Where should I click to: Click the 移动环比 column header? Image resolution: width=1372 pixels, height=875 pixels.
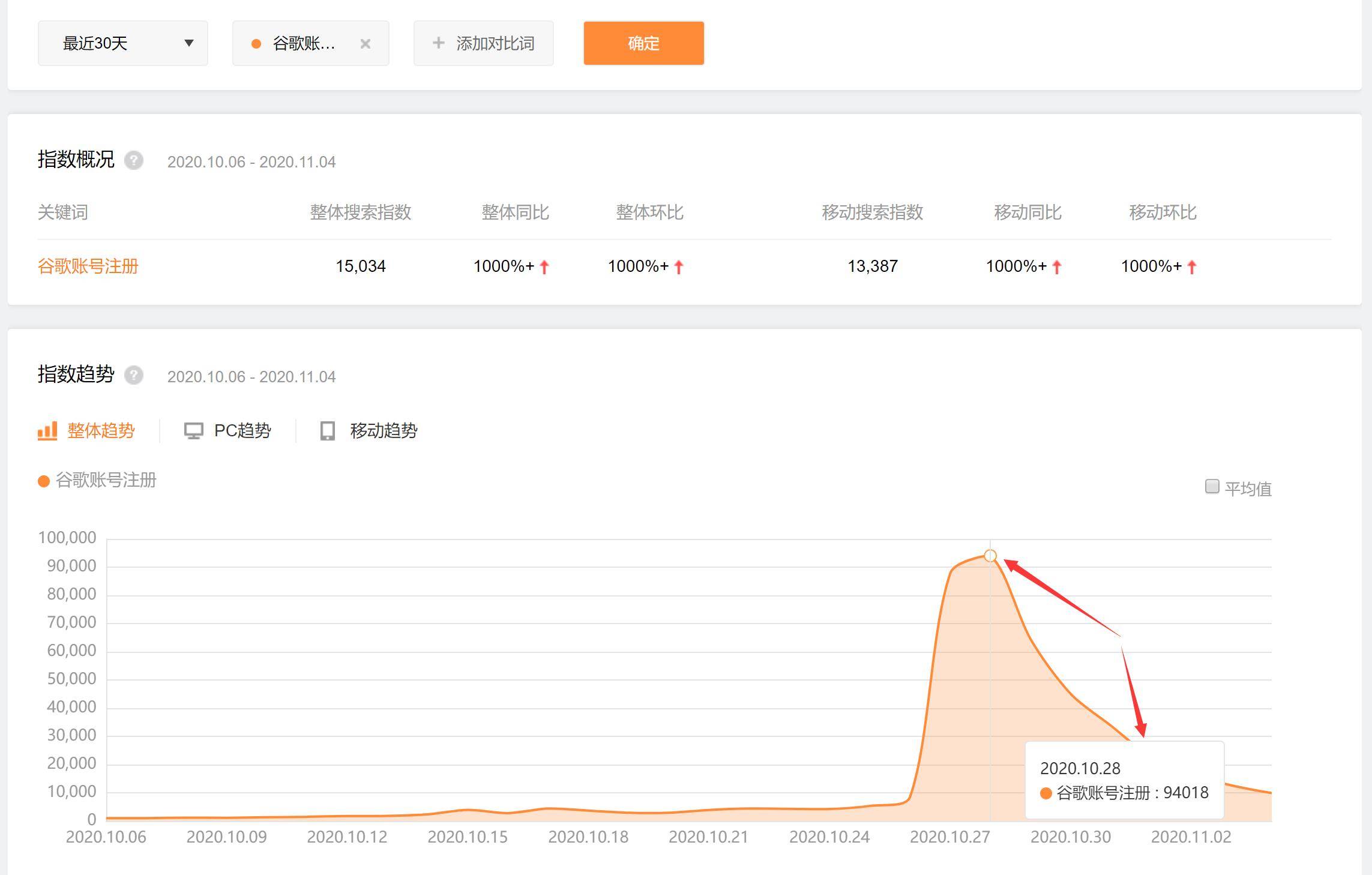coord(1163,212)
